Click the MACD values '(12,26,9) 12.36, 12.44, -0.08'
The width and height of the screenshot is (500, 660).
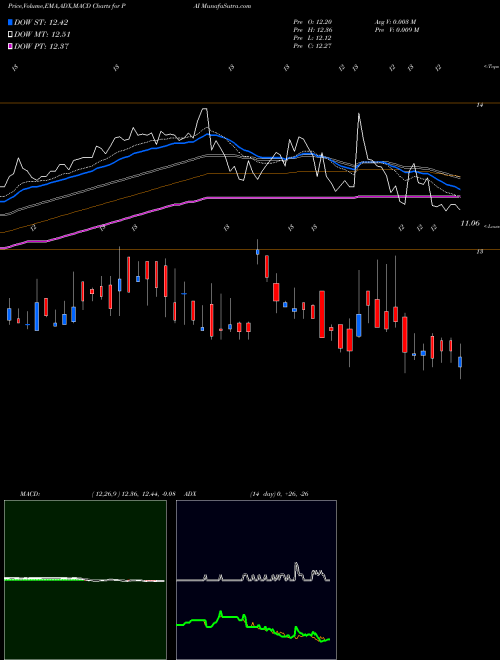point(133,494)
